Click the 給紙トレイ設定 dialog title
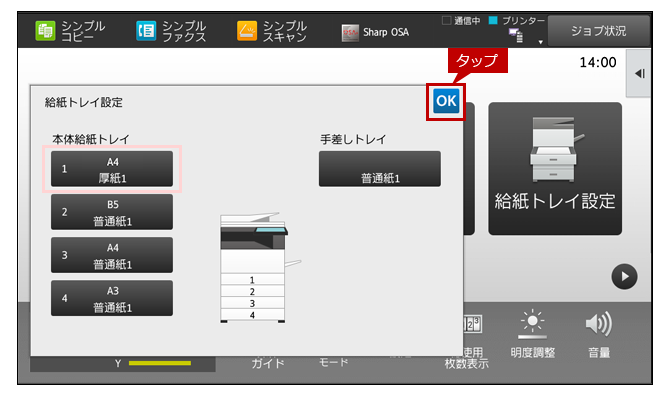 [84, 103]
